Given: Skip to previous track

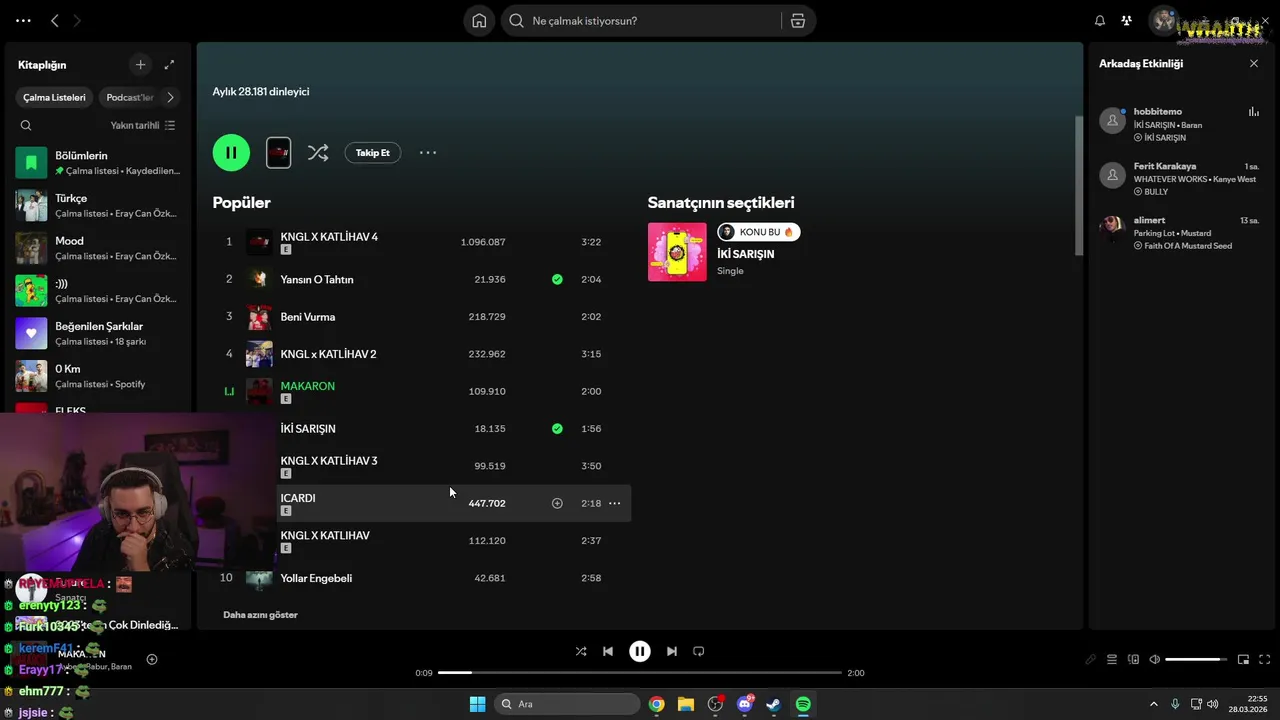Looking at the screenshot, I should point(608,651).
